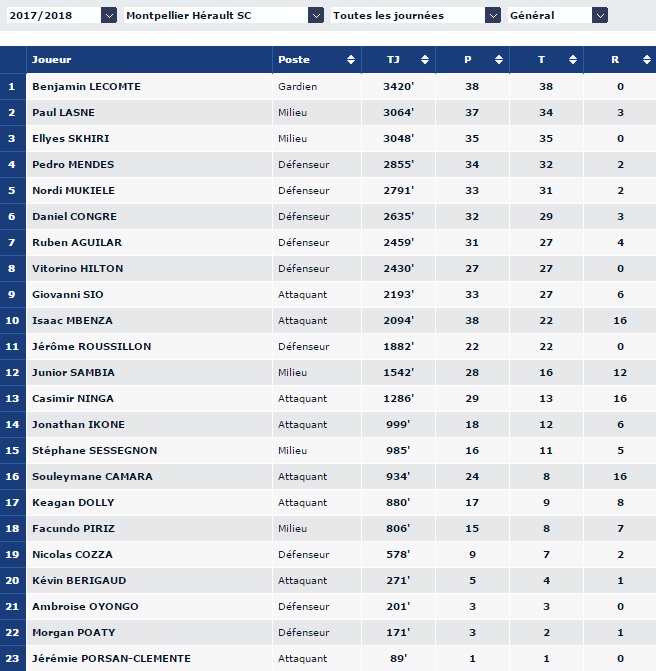
Task: Select player Jérémie PORSAN-CLEMENTE
Action: (x=111, y=659)
